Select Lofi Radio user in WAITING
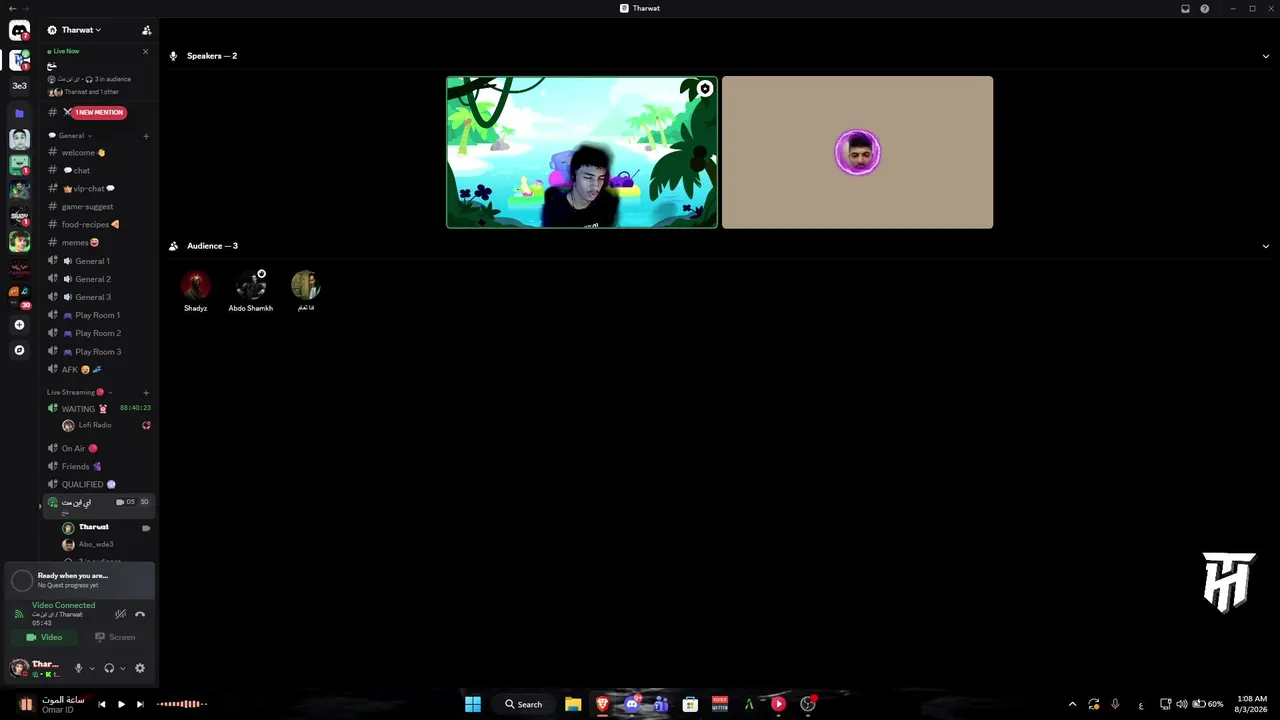Screen dimensions: 1280x720 pyautogui.click(x=105, y=425)
